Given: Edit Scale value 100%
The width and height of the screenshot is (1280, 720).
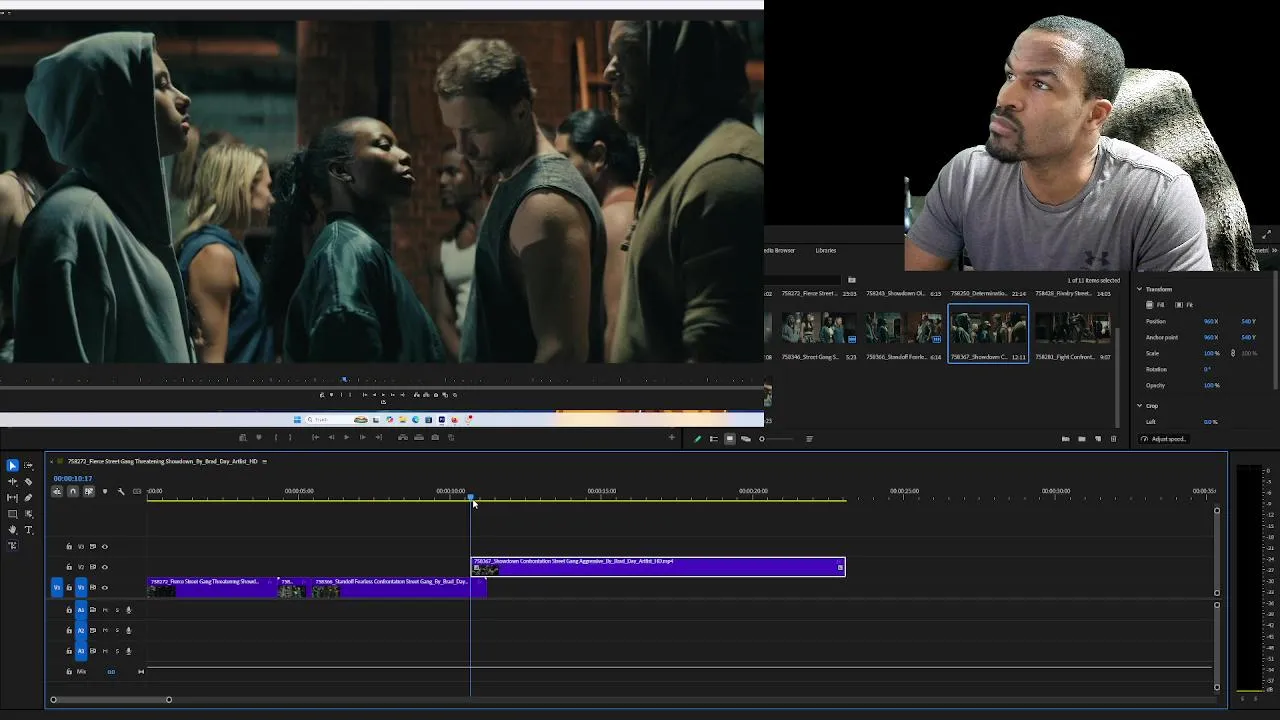Looking at the screenshot, I should pos(1211,353).
